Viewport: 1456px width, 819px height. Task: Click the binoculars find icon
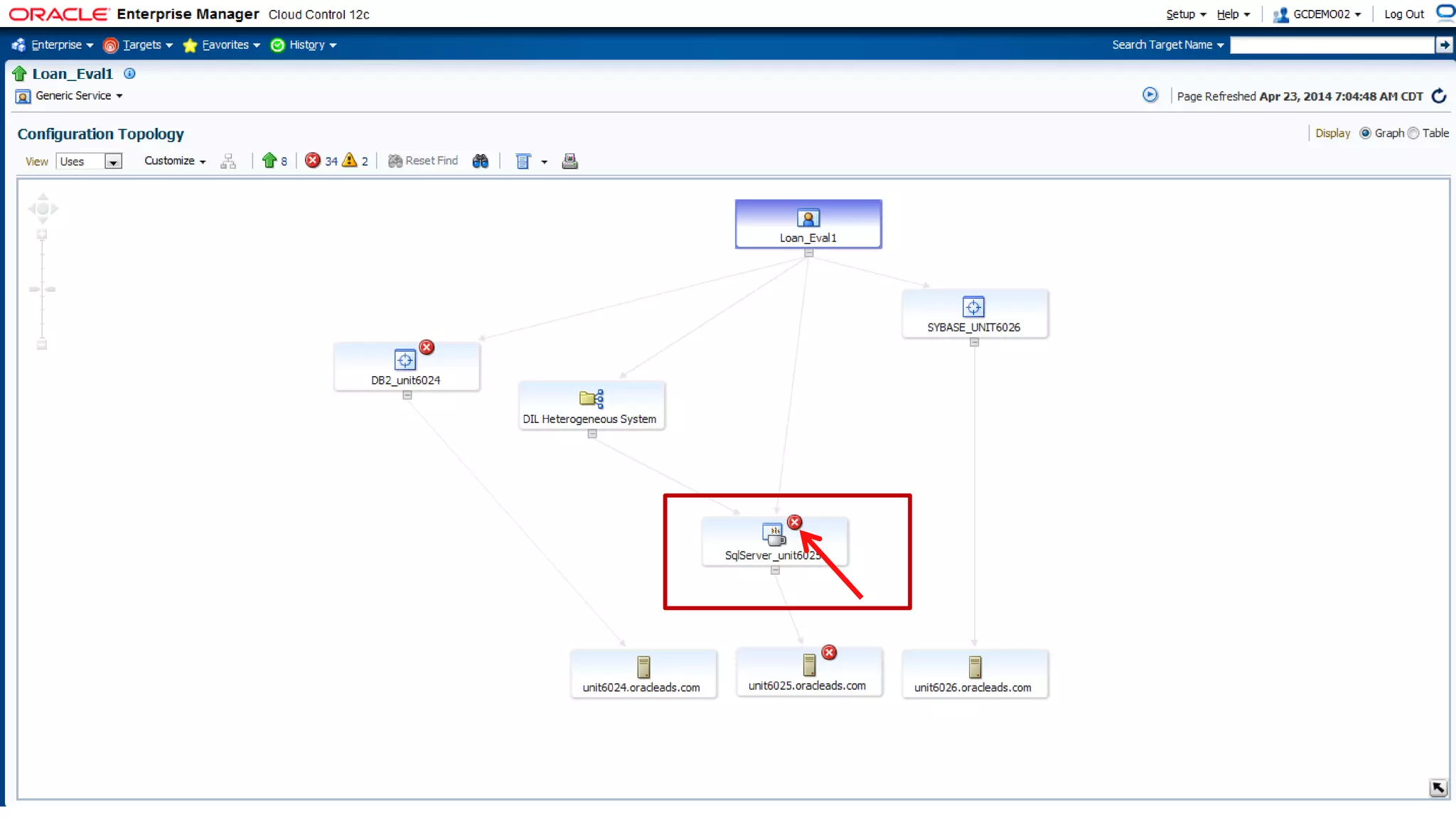[x=481, y=161]
